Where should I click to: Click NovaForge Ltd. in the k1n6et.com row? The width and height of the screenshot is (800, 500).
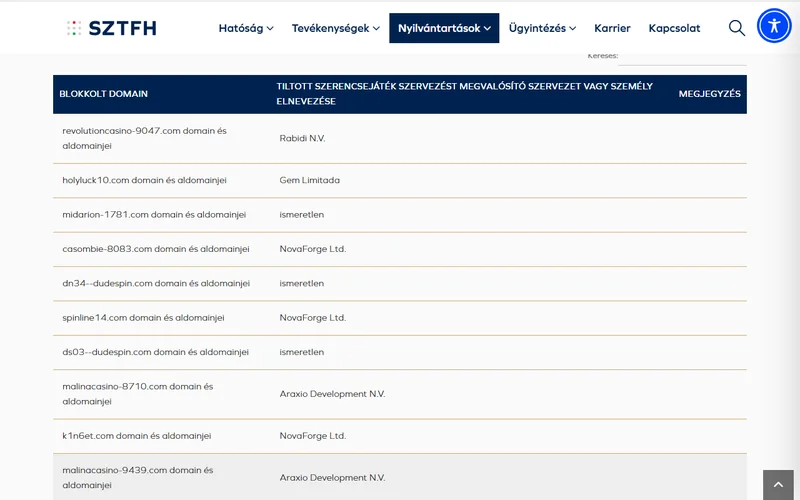(313, 436)
